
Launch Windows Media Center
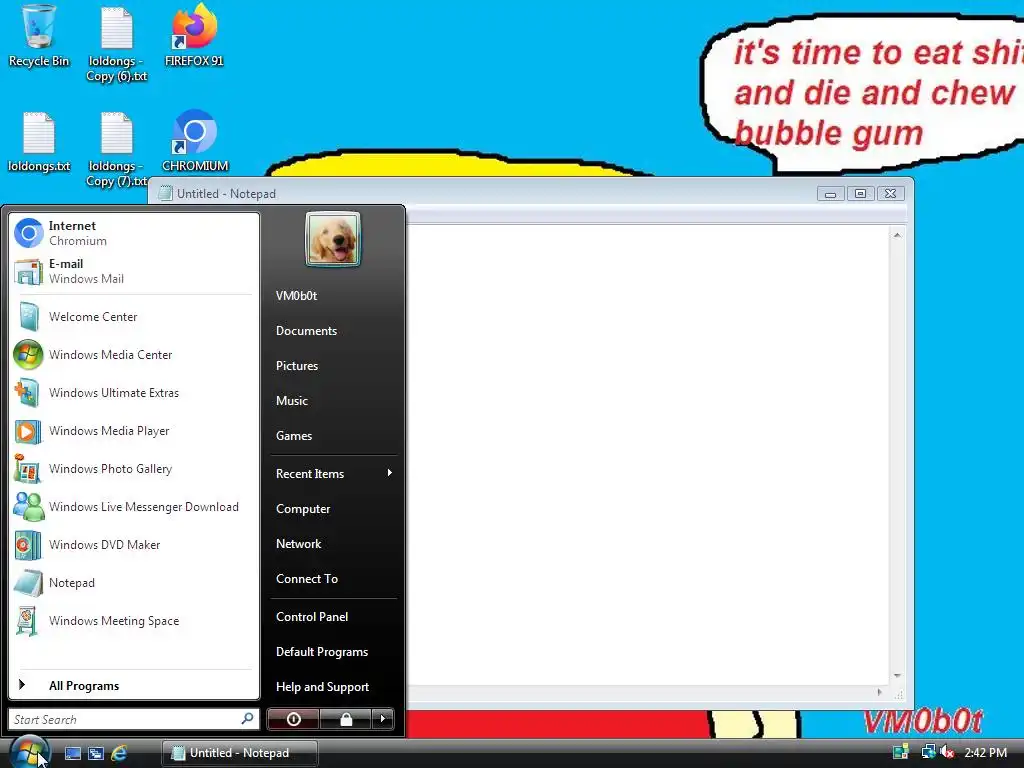(x=133, y=355)
